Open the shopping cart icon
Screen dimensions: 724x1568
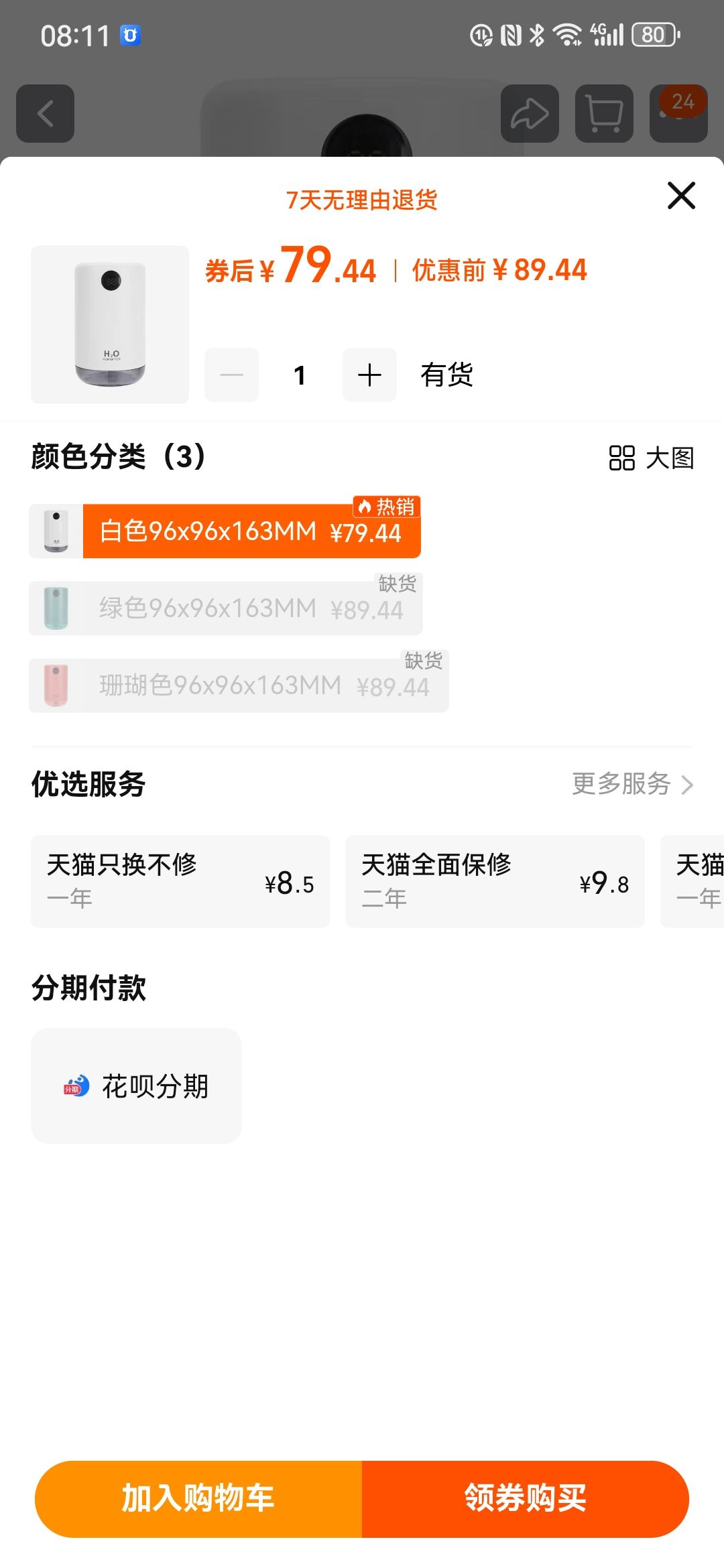pyautogui.click(x=604, y=113)
